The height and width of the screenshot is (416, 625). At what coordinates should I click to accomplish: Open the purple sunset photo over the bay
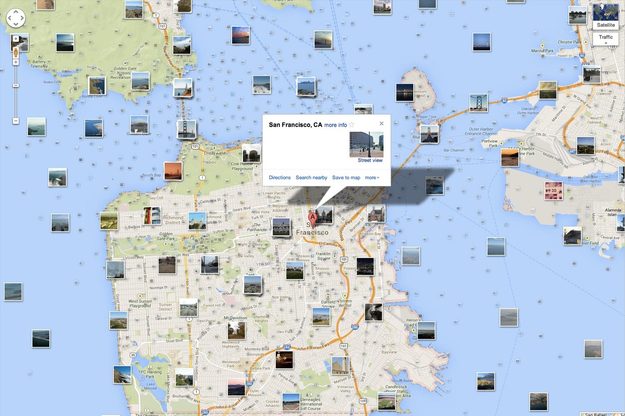[241, 35]
